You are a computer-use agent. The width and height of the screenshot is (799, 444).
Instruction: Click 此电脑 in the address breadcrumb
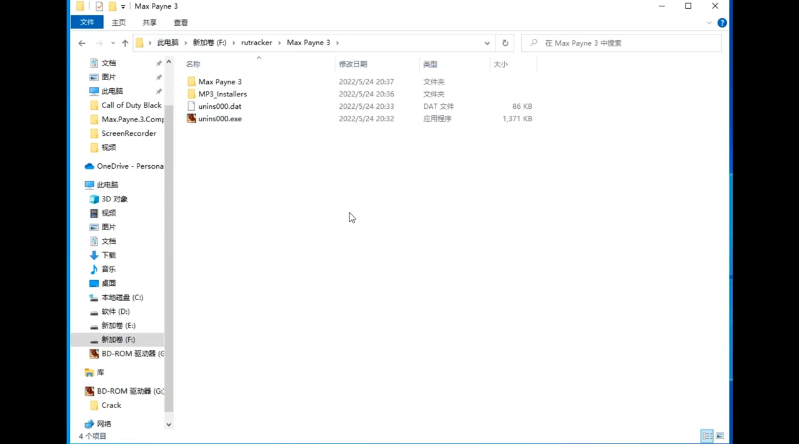tap(168, 43)
